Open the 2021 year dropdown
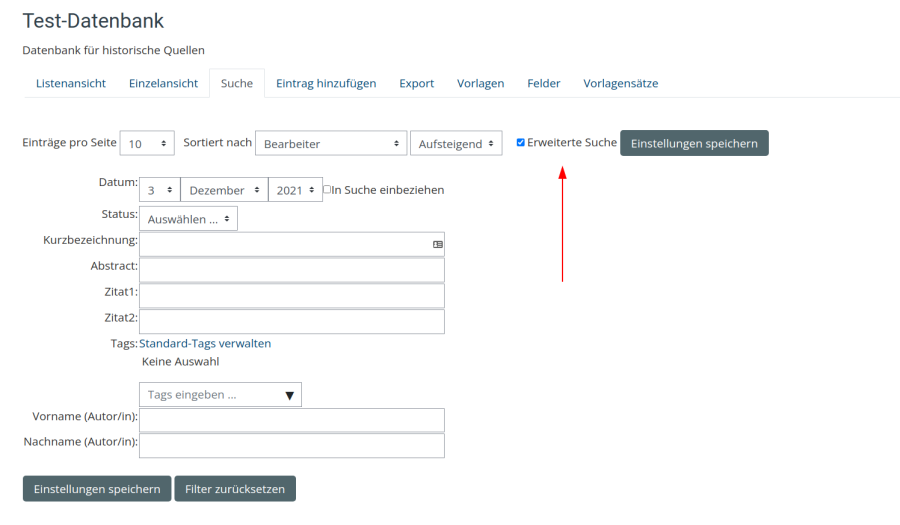This screenshot has width=900, height=525. 295,190
